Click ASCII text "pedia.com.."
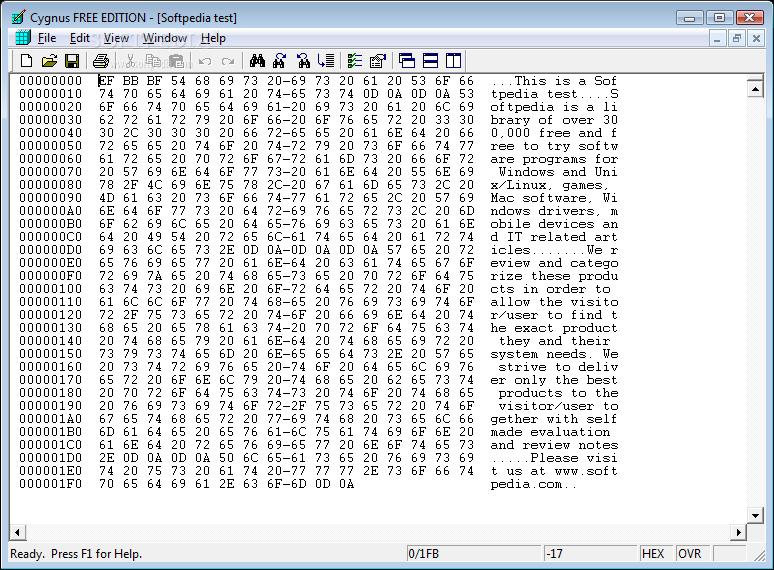The width and height of the screenshot is (774, 570). click(534, 484)
